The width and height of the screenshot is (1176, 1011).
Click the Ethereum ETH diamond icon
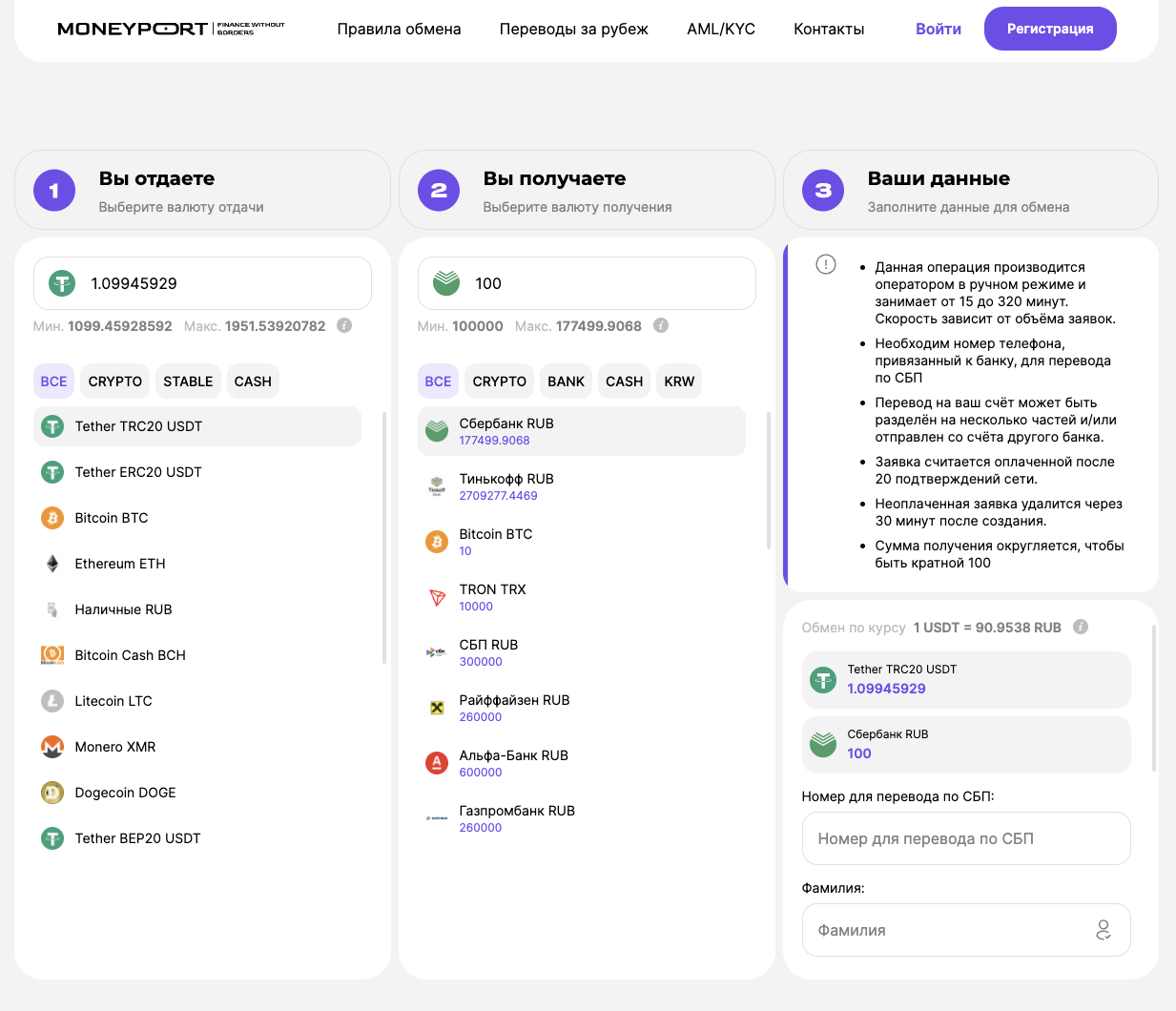(52, 564)
